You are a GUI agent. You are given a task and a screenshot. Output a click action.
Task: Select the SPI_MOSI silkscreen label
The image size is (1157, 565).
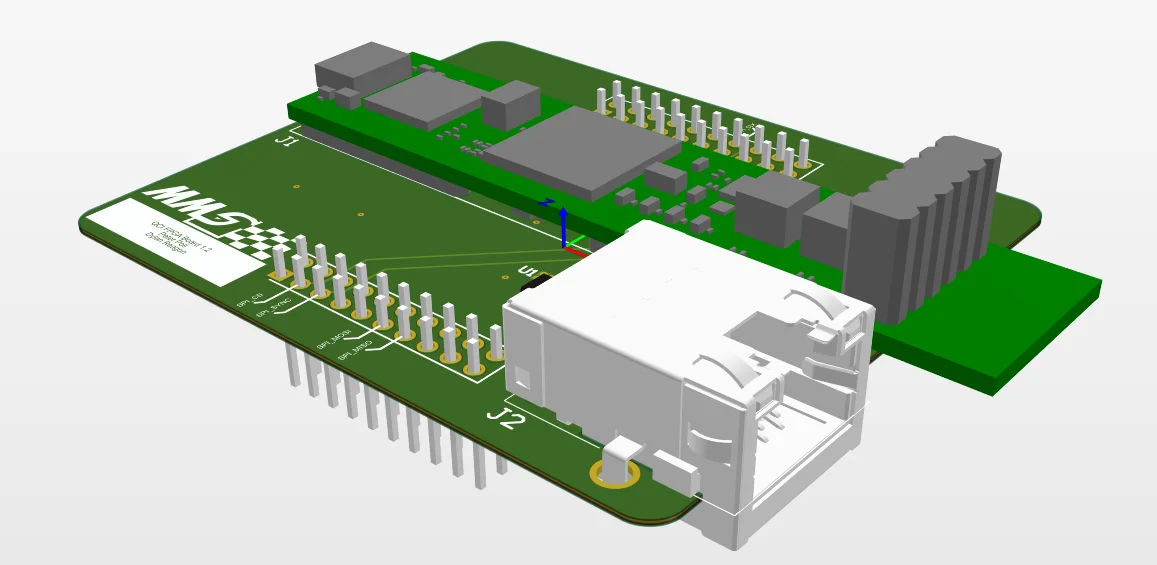(x=332, y=339)
